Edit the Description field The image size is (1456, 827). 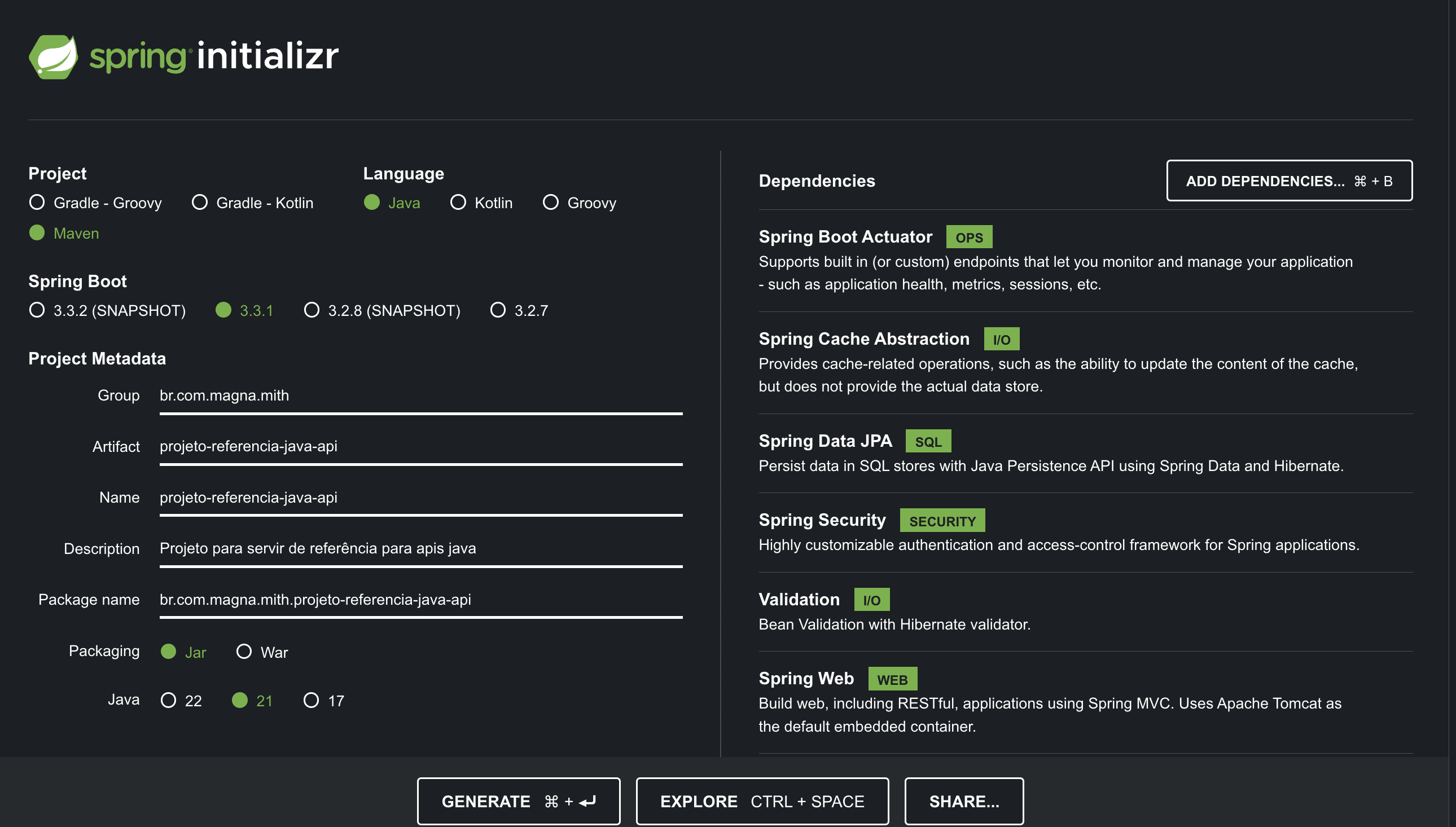pos(420,549)
